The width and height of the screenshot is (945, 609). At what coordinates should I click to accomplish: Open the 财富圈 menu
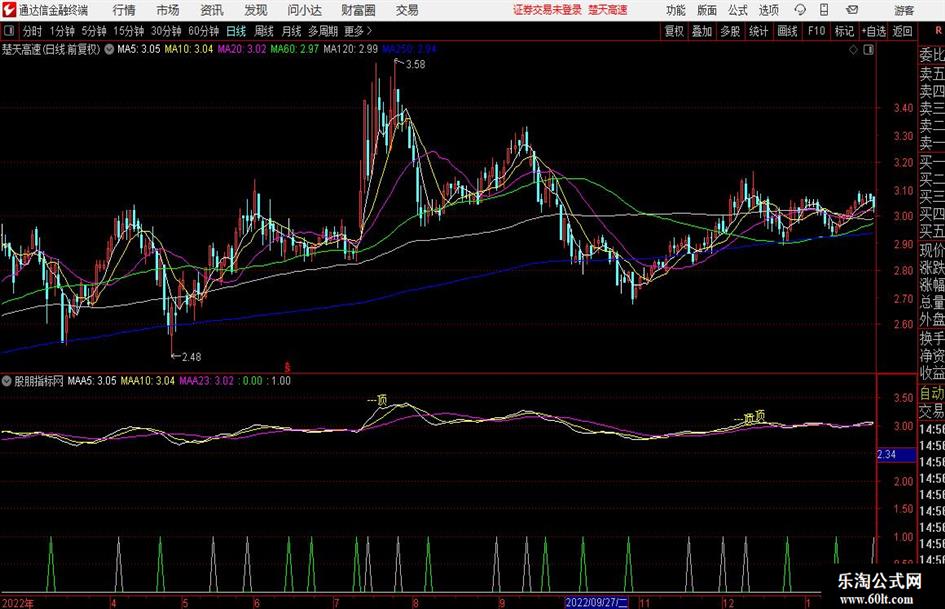click(358, 10)
